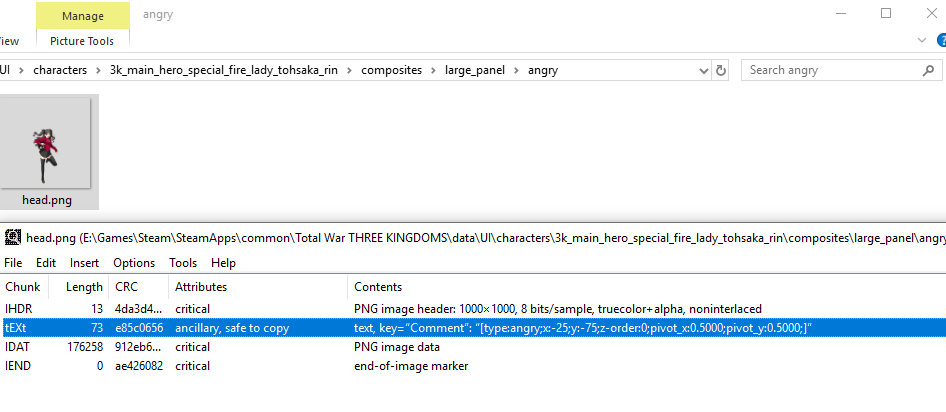946x412 pixels.
Task: Click the Explorer Help question mark icon
Action: click(x=941, y=40)
